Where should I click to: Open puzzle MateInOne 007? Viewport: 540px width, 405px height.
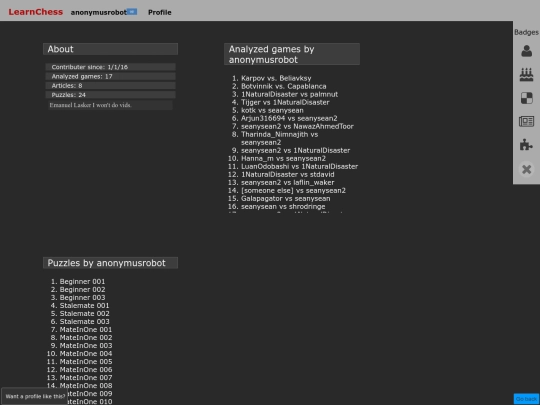(86, 377)
